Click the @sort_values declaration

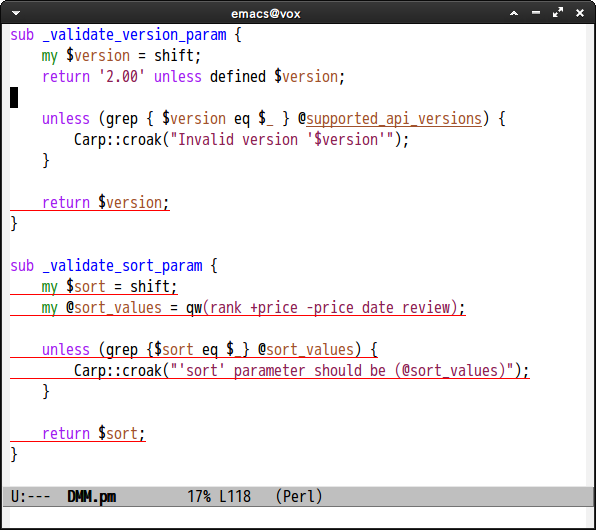tap(114, 308)
